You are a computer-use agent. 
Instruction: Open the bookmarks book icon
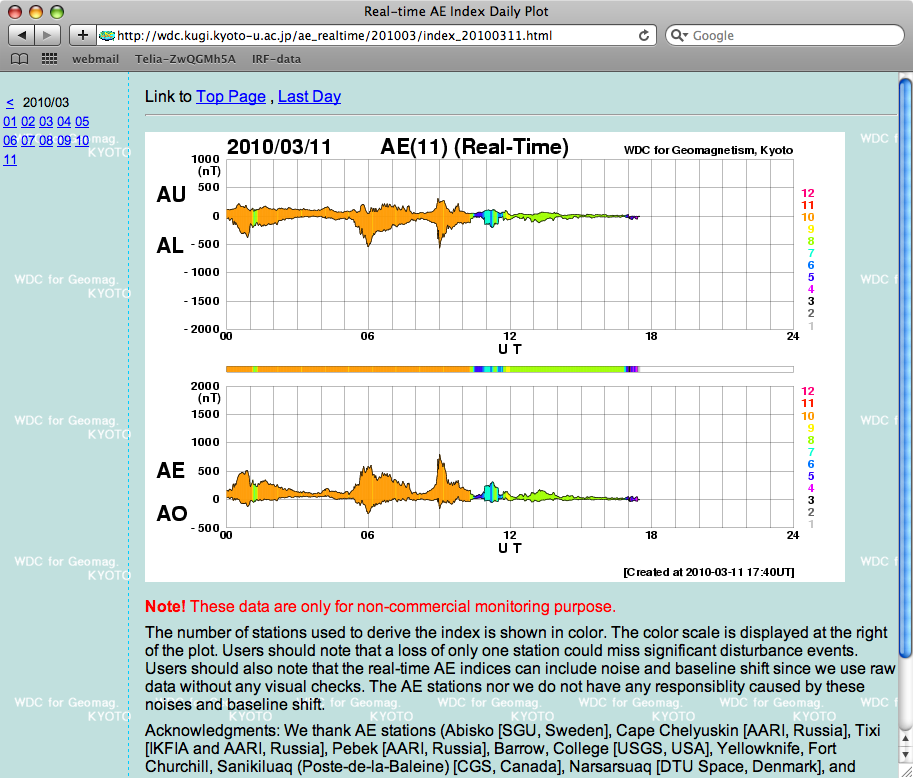[19, 59]
